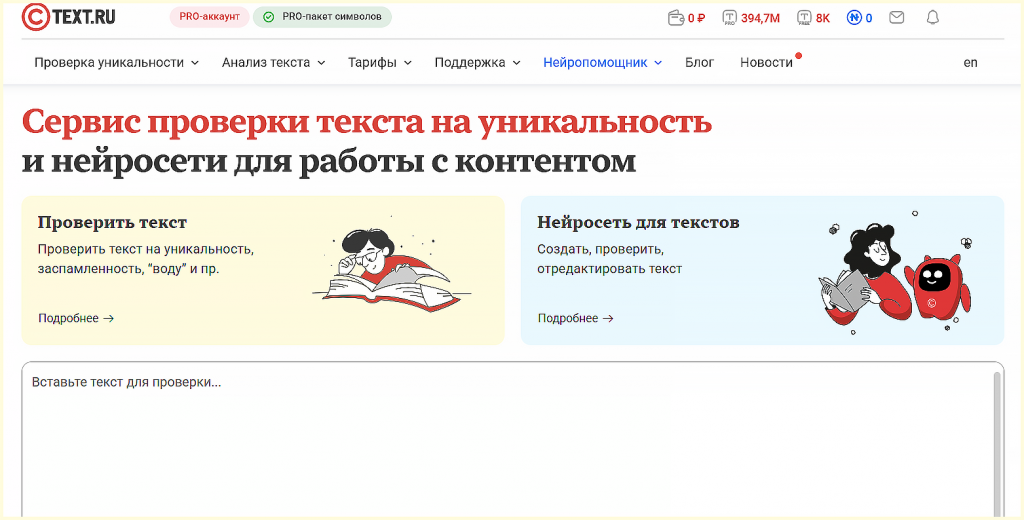Click the green checkmark in PRO-пакет символов badge
The height and width of the screenshot is (520, 1024).
(268, 17)
